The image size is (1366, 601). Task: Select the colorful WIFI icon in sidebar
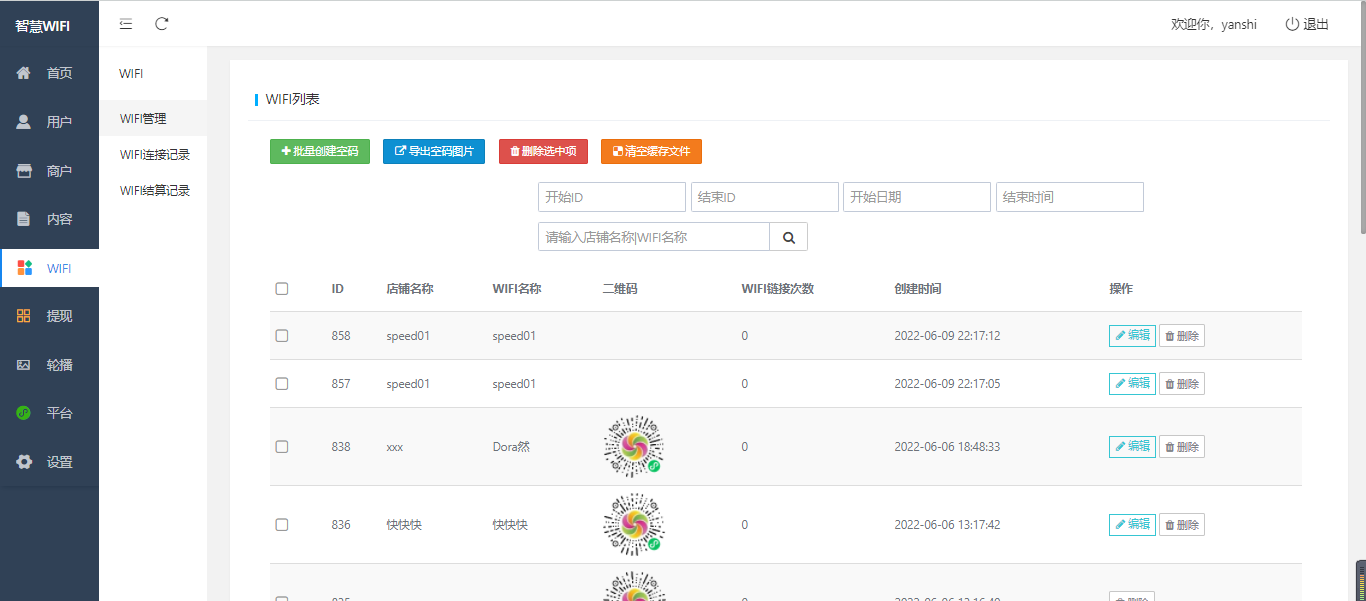[x=25, y=268]
